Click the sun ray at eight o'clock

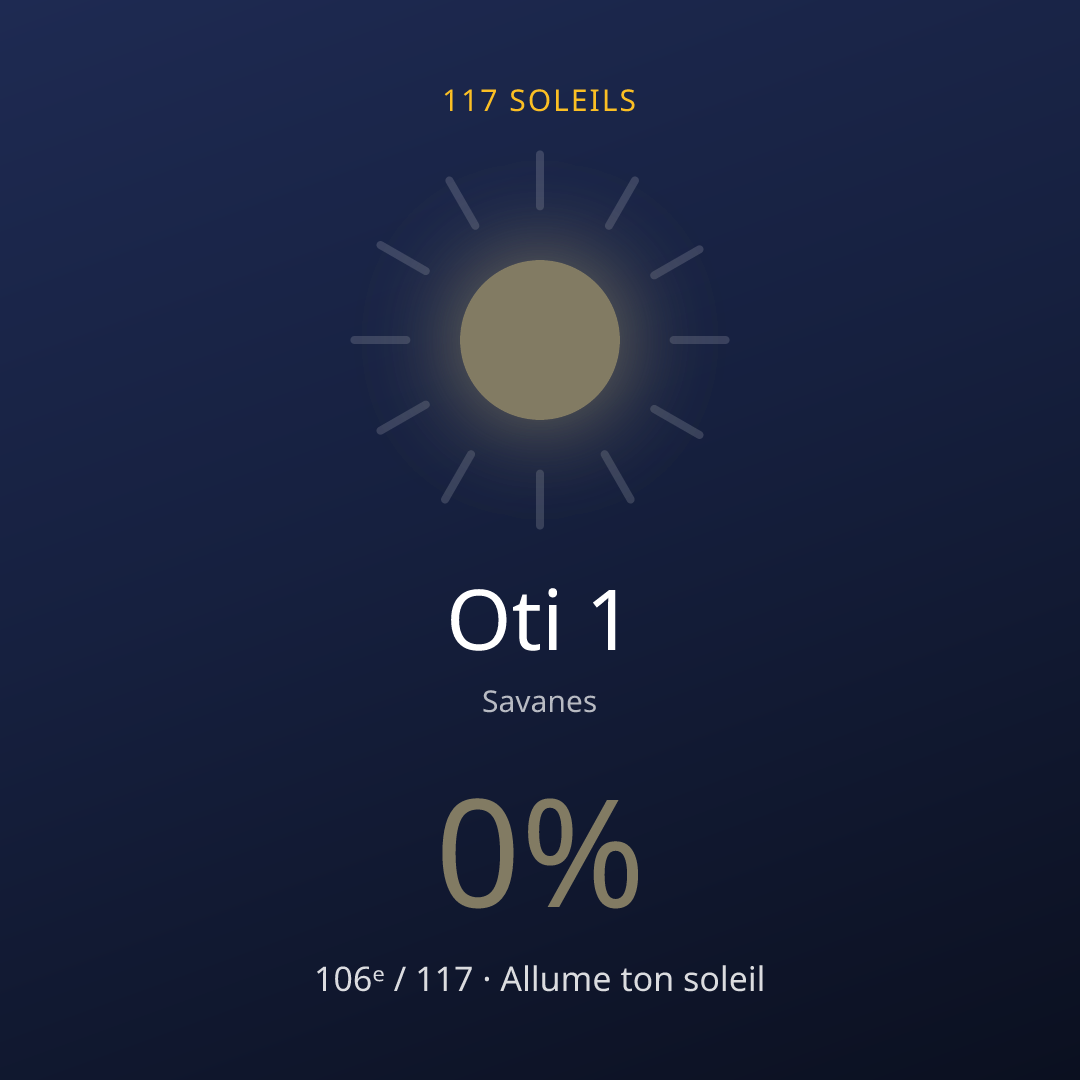point(403,417)
